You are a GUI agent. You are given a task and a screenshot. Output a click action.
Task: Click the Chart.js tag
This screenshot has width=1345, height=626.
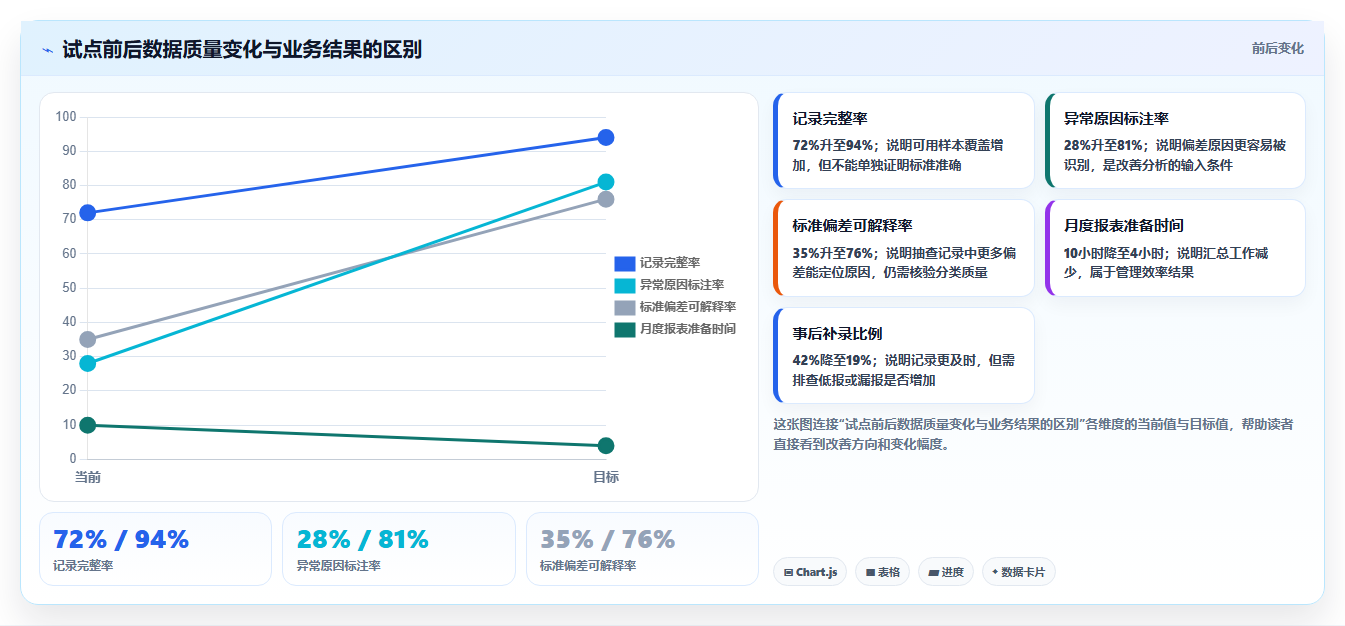[811, 572]
